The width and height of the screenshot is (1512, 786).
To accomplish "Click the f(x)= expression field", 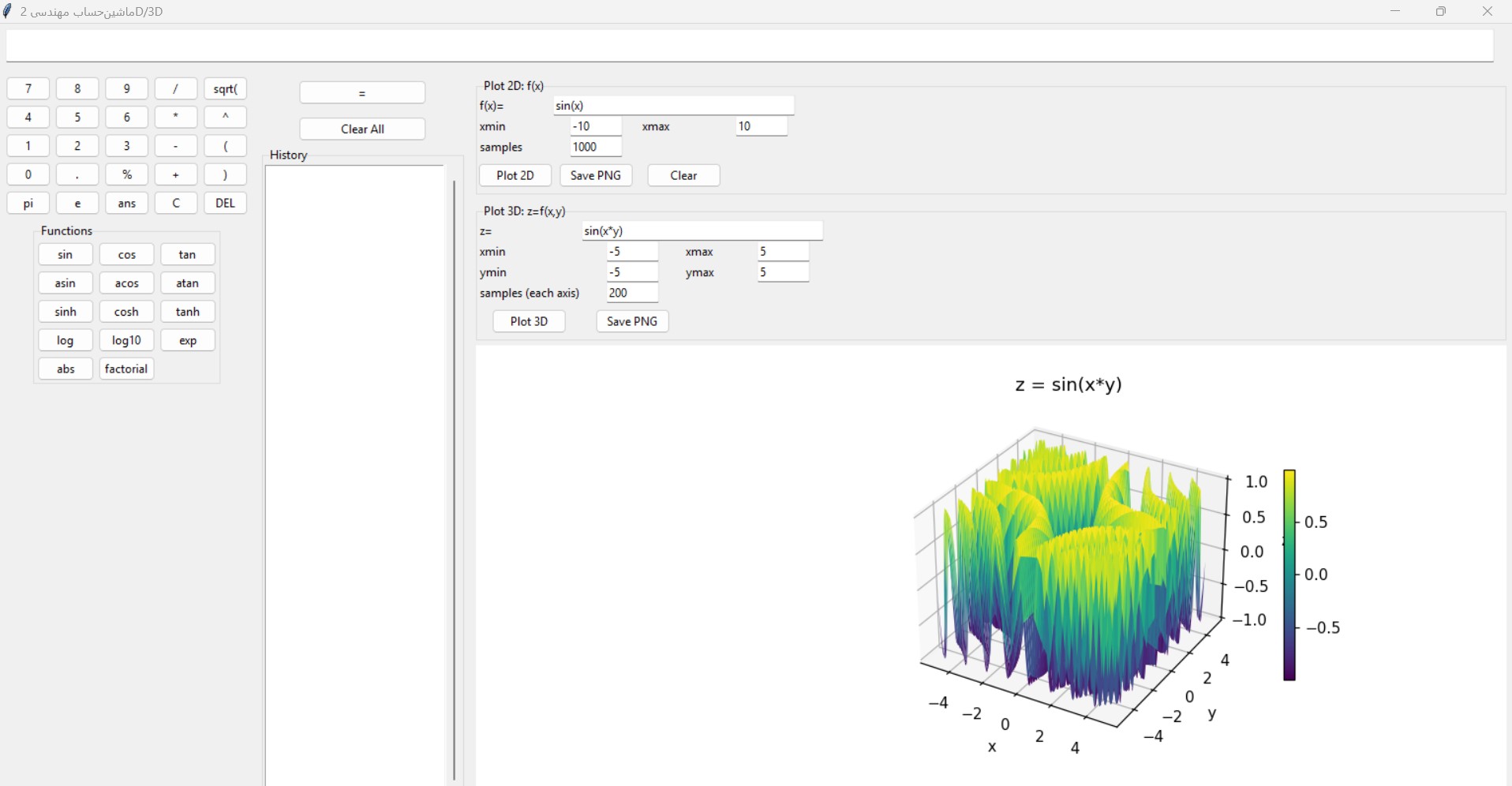I will point(673,106).
